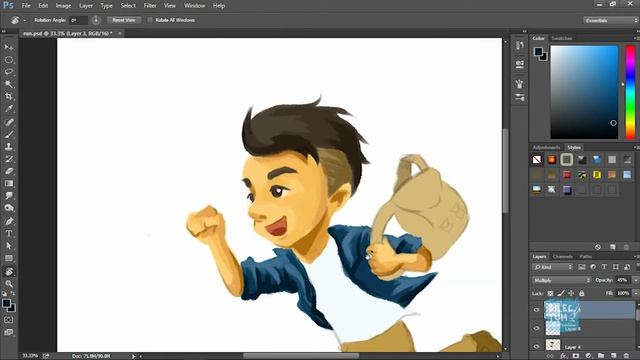
Task: Select the Rectangle shape tool
Action: coord(9,258)
